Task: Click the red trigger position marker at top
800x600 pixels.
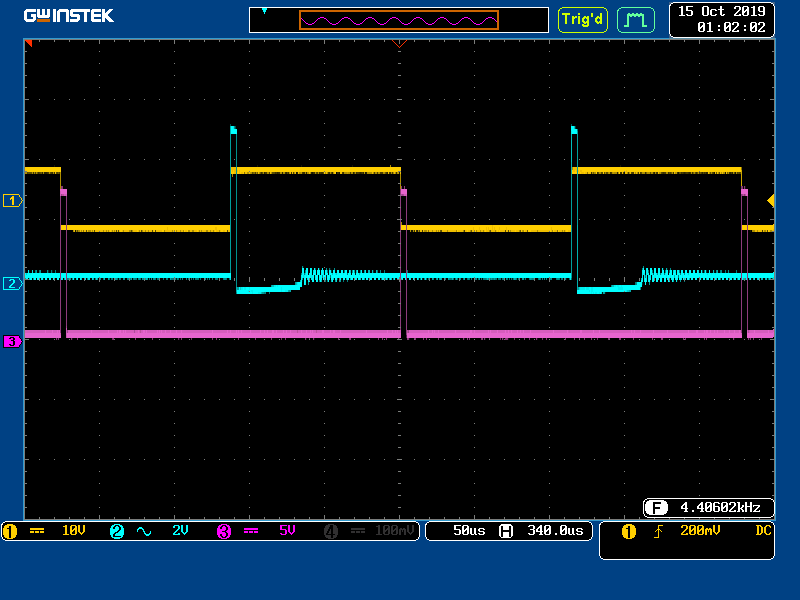Action: tap(399, 44)
